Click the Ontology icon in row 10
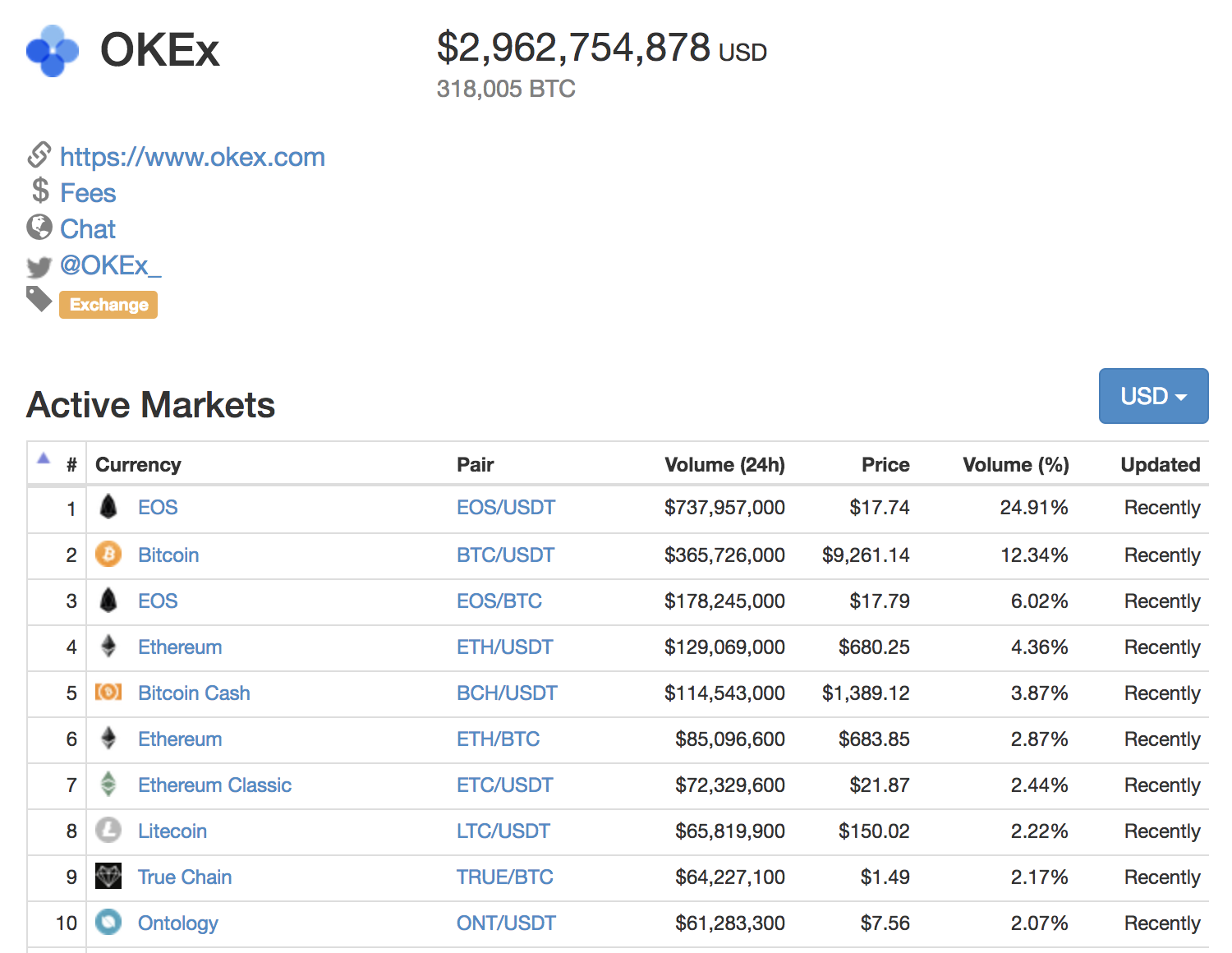Screen dimensions: 1232x953 click(x=108, y=923)
